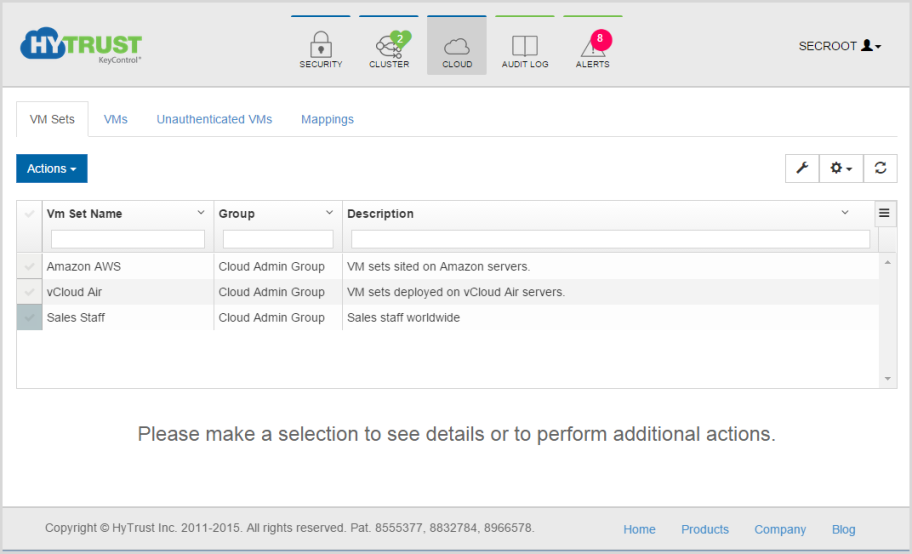Click the table scrollbar up arrow
The height and width of the screenshot is (554, 912).
tap(888, 263)
